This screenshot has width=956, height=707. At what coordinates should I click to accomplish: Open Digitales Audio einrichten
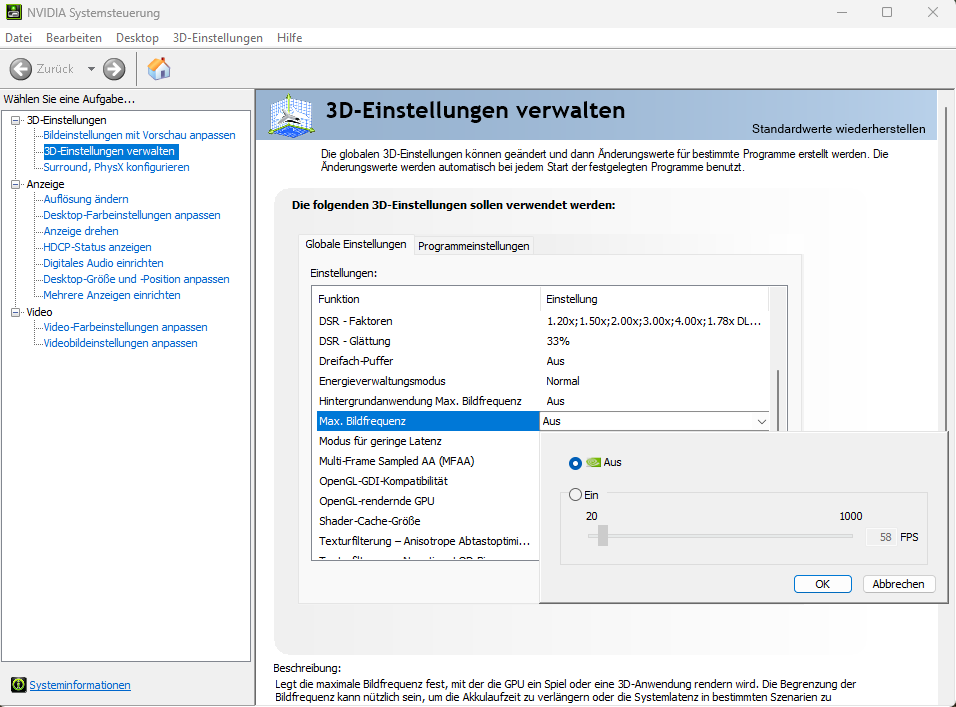tap(104, 263)
